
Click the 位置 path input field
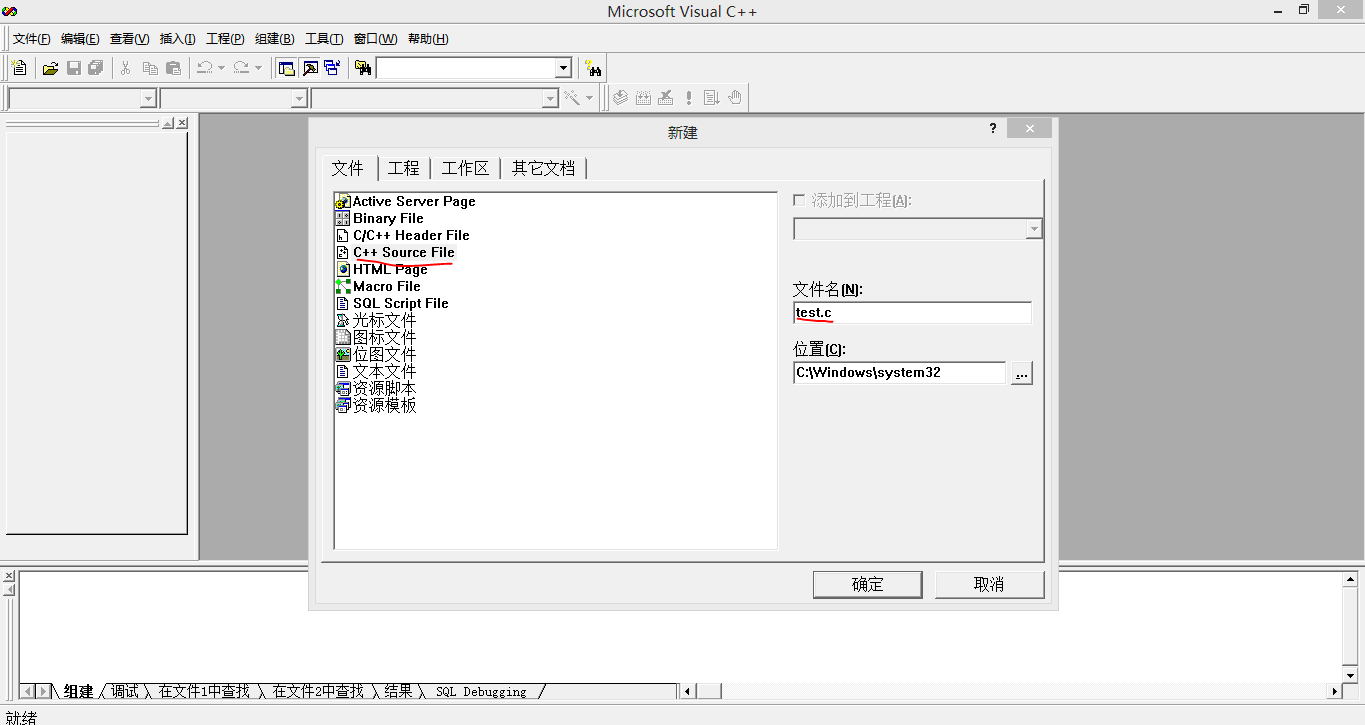point(899,373)
